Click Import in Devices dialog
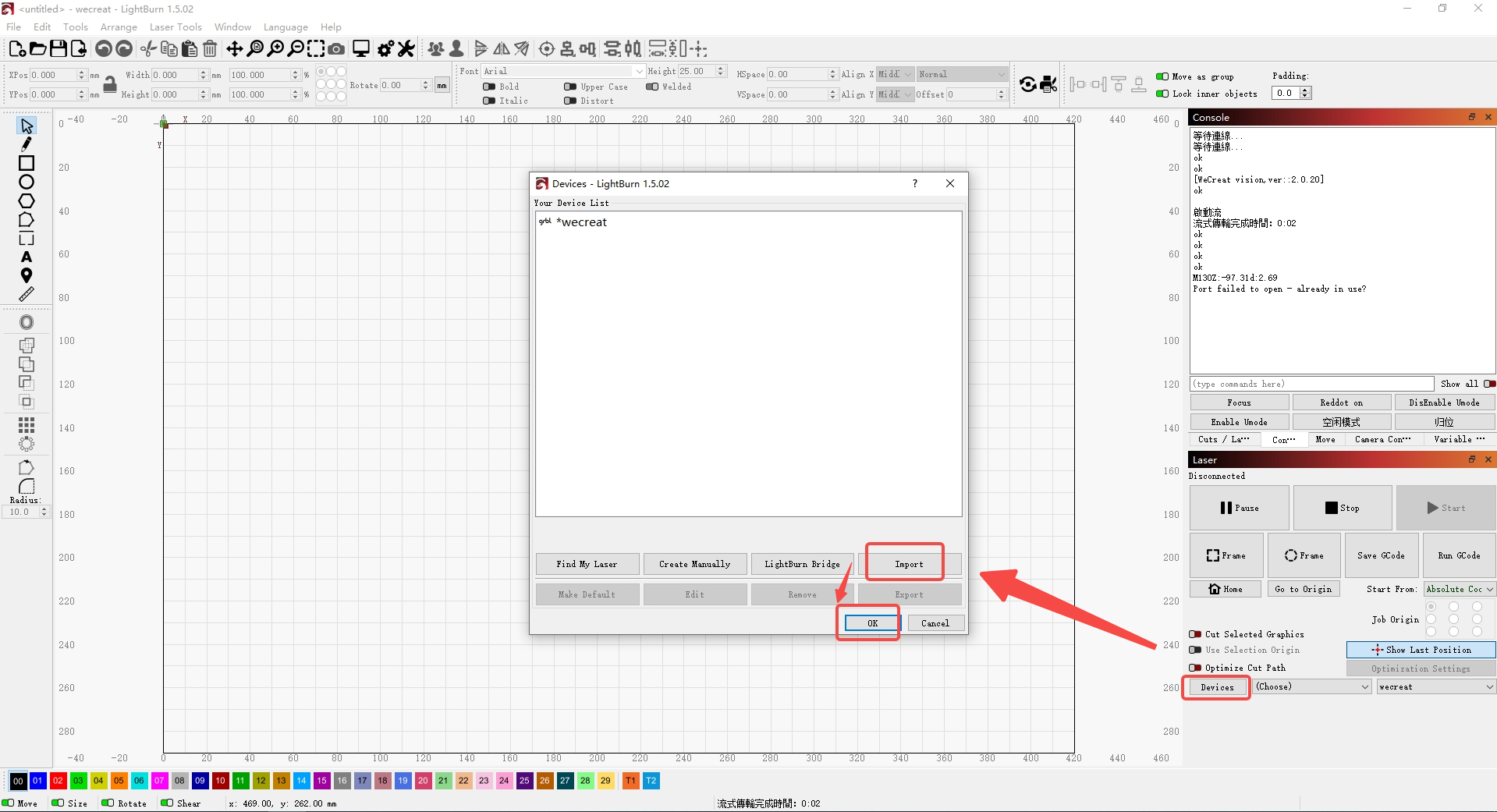 909,564
